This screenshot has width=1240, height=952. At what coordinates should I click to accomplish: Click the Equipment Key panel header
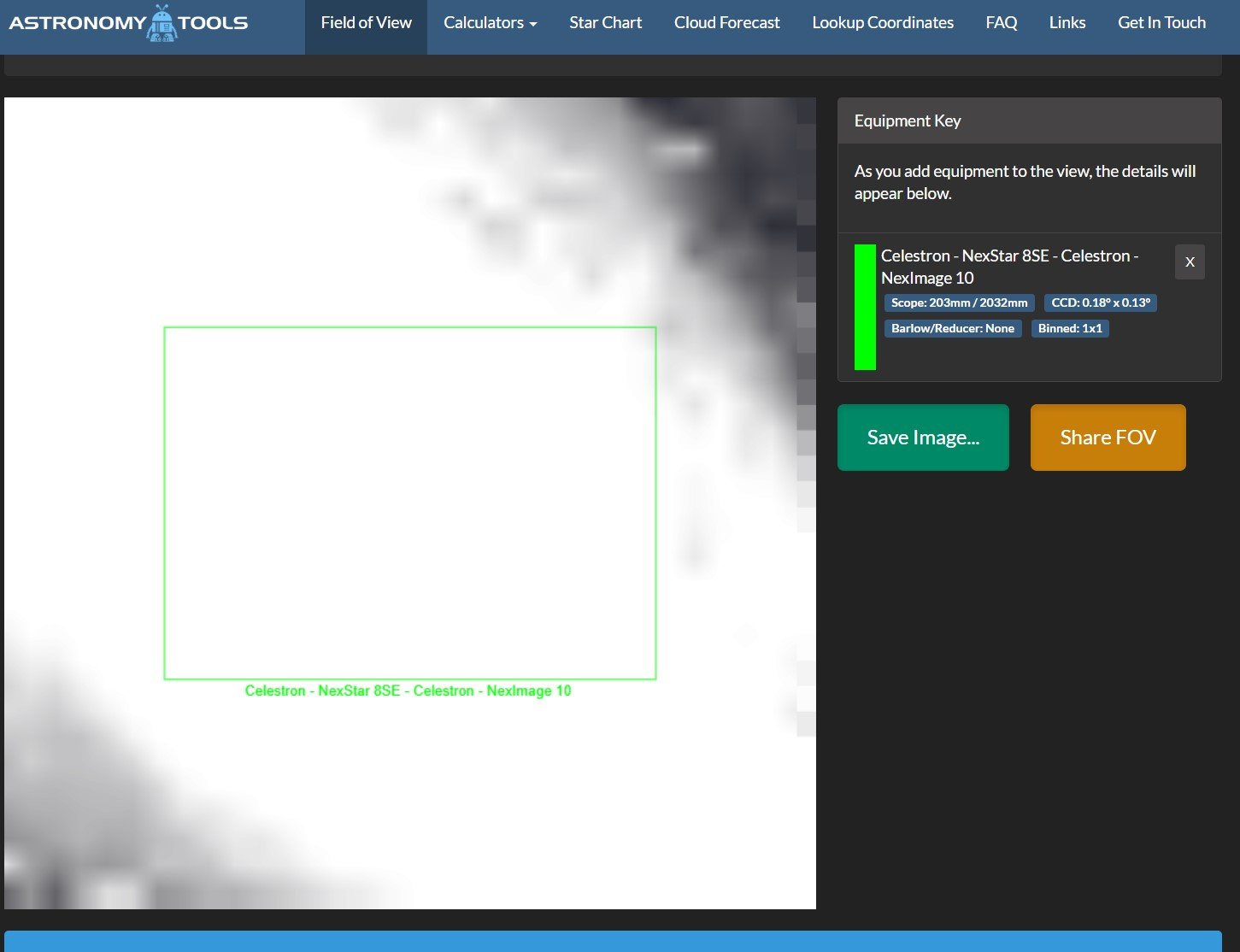(1029, 120)
